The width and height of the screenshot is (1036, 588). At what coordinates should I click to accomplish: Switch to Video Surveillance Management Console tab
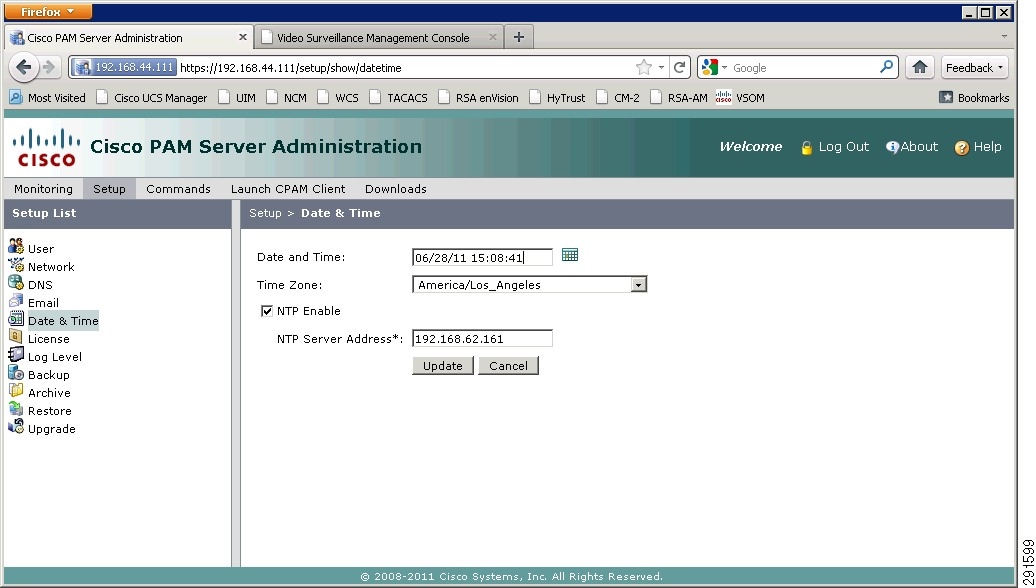pos(378,38)
